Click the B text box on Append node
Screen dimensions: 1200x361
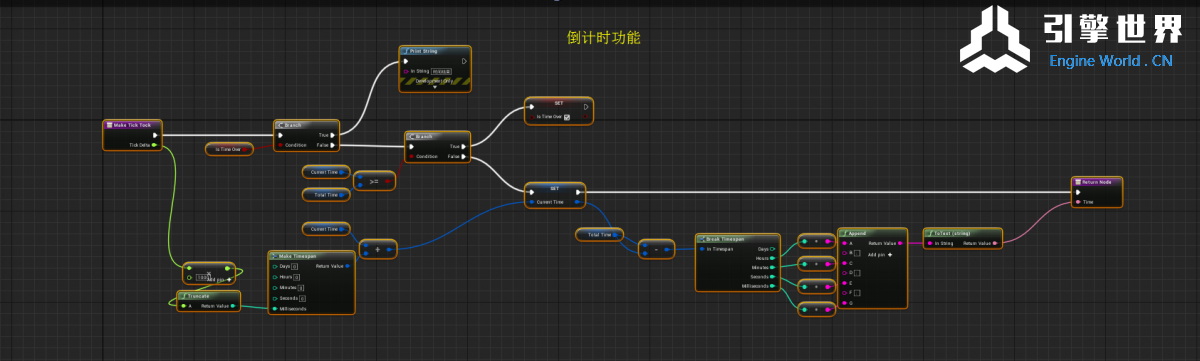[x=856, y=254]
